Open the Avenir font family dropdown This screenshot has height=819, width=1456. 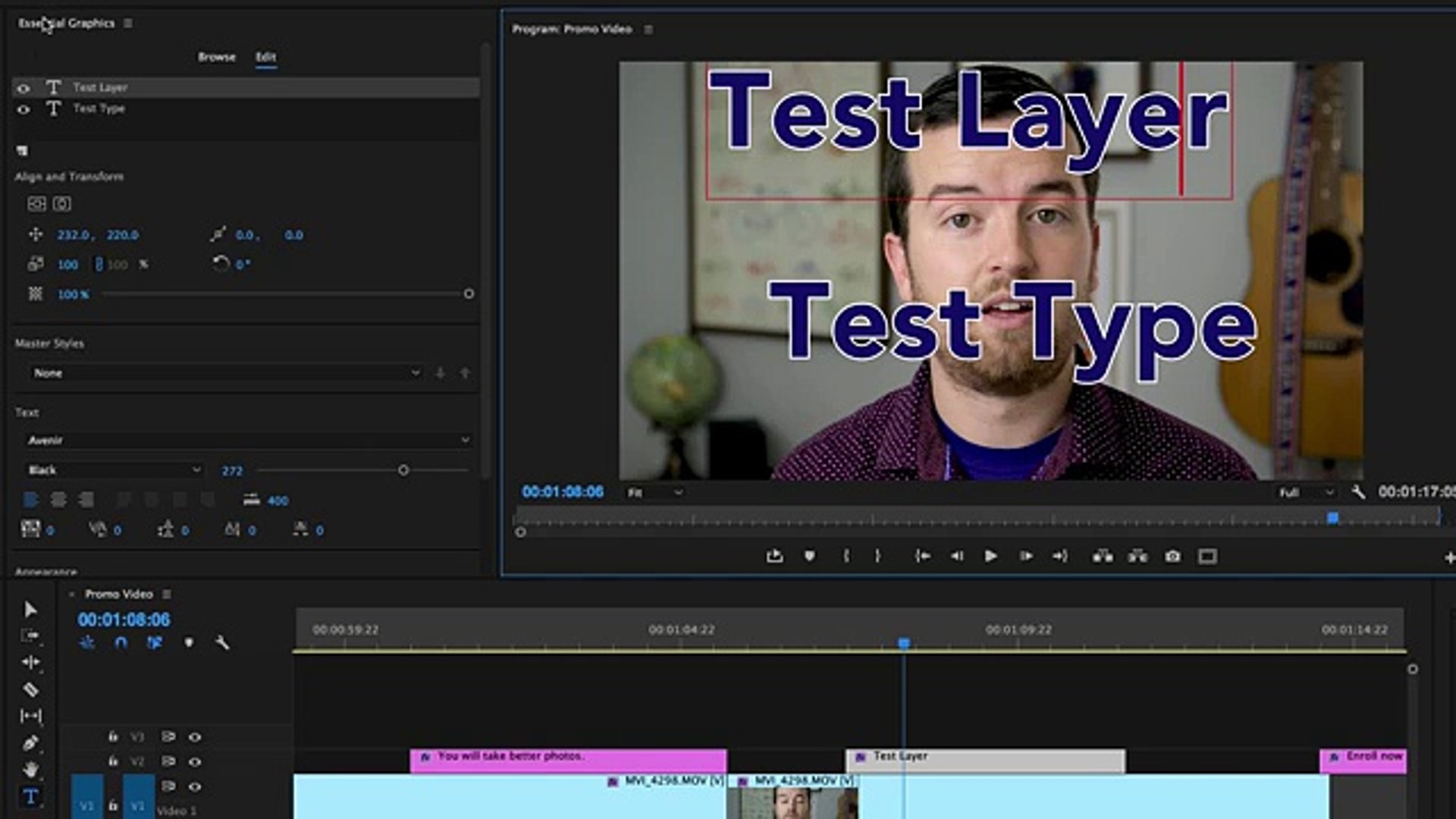249,440
